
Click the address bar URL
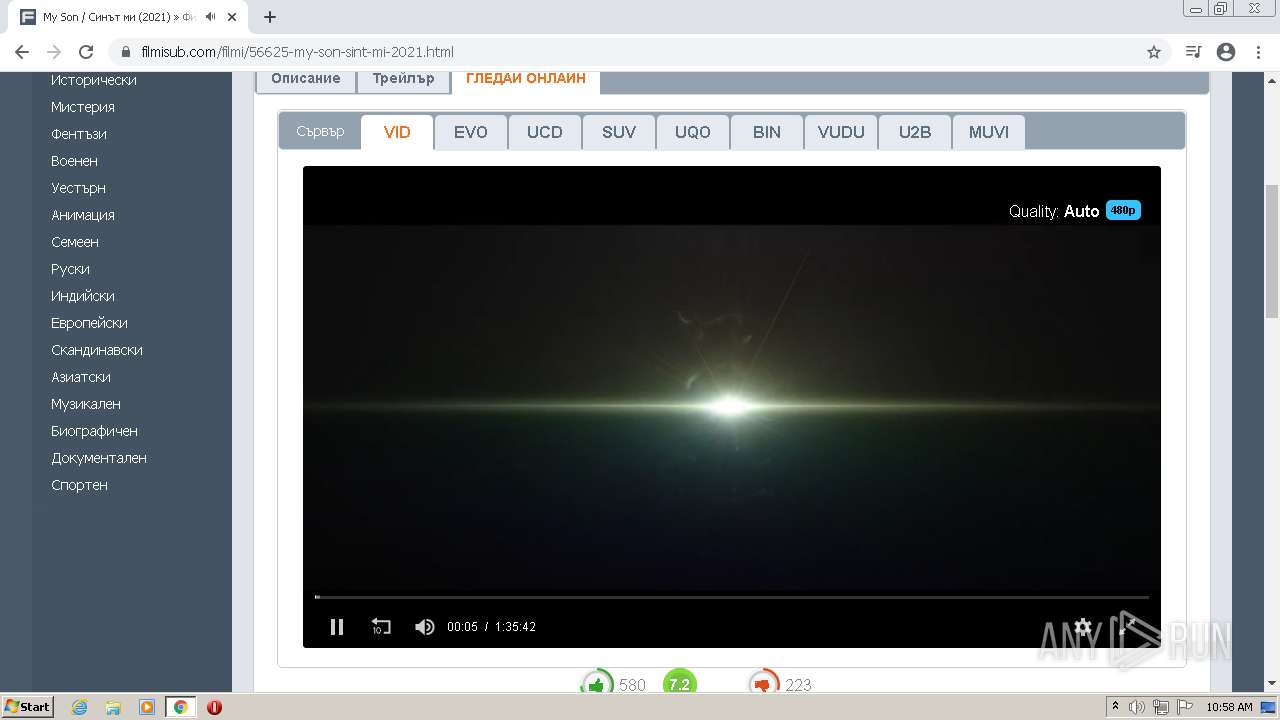pyautogui.click(x=298, y=52)
